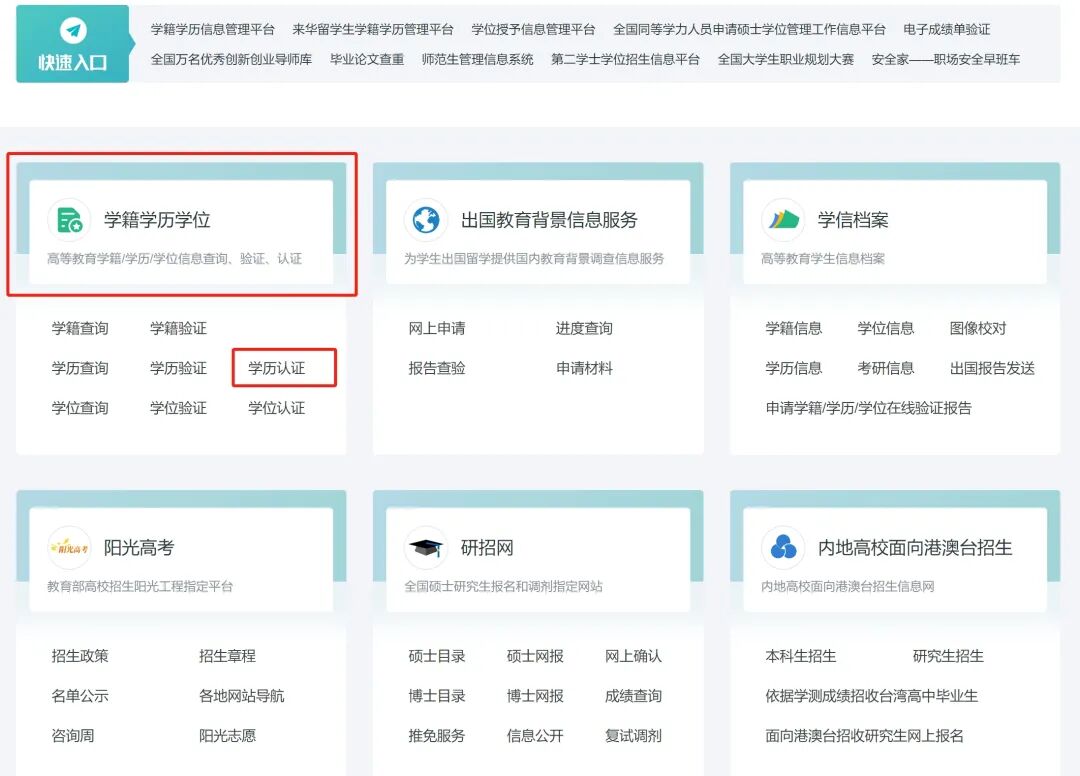Click 进度查询 link
This screenshot has width=1080, height=776.
coord(584,328)
